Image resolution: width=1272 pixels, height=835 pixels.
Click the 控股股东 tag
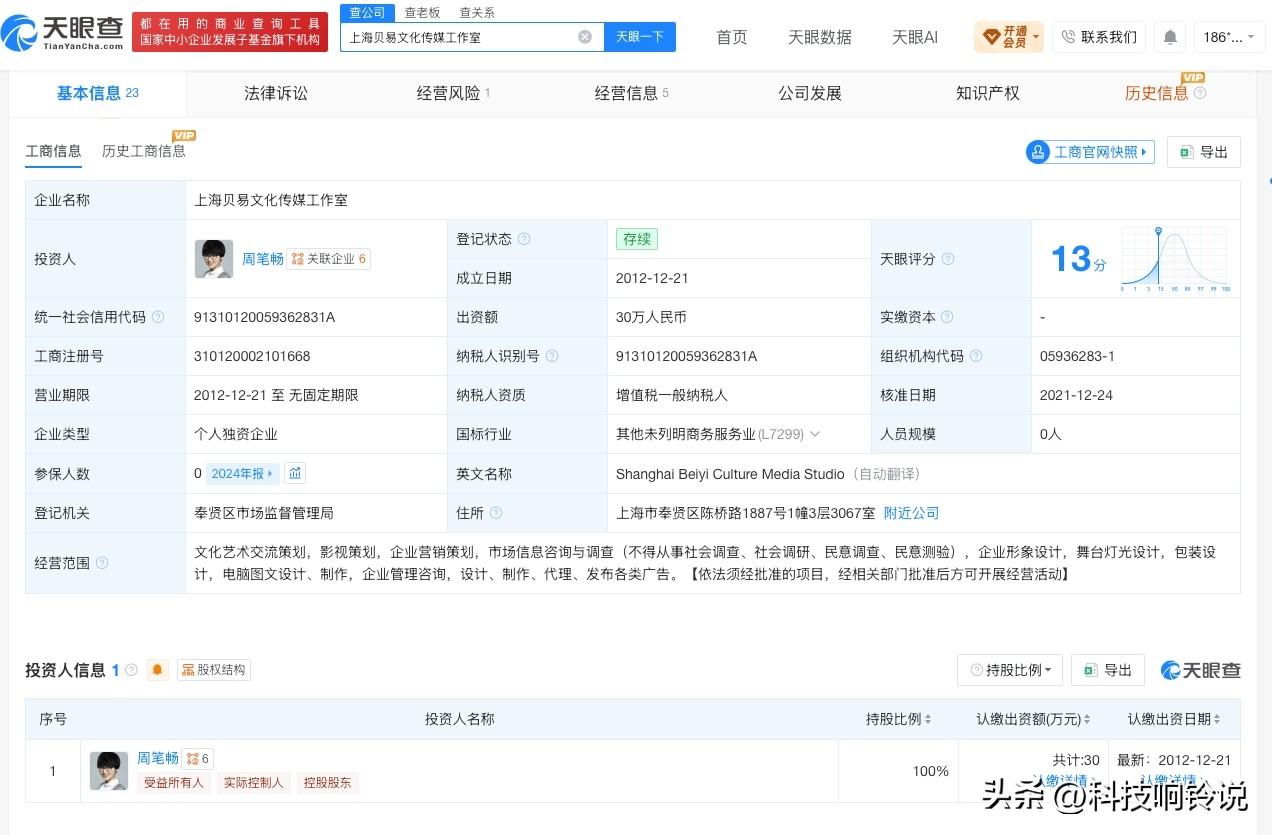coord(328,783)
